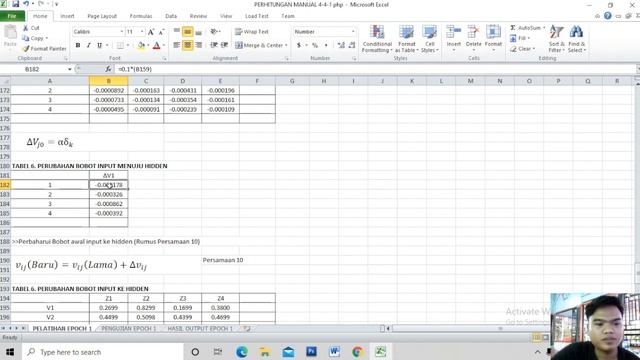
Task: Click Delete cells icon
Action: coord(473,32)
